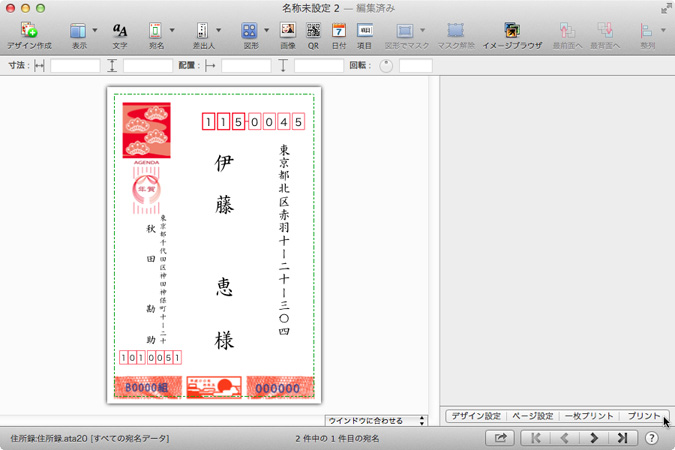Switch to the ページ設定 tab

tap(532, 416)
